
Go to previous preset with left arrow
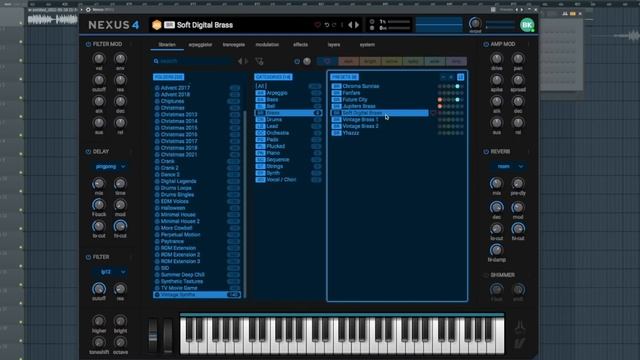[x=350, y=25]
